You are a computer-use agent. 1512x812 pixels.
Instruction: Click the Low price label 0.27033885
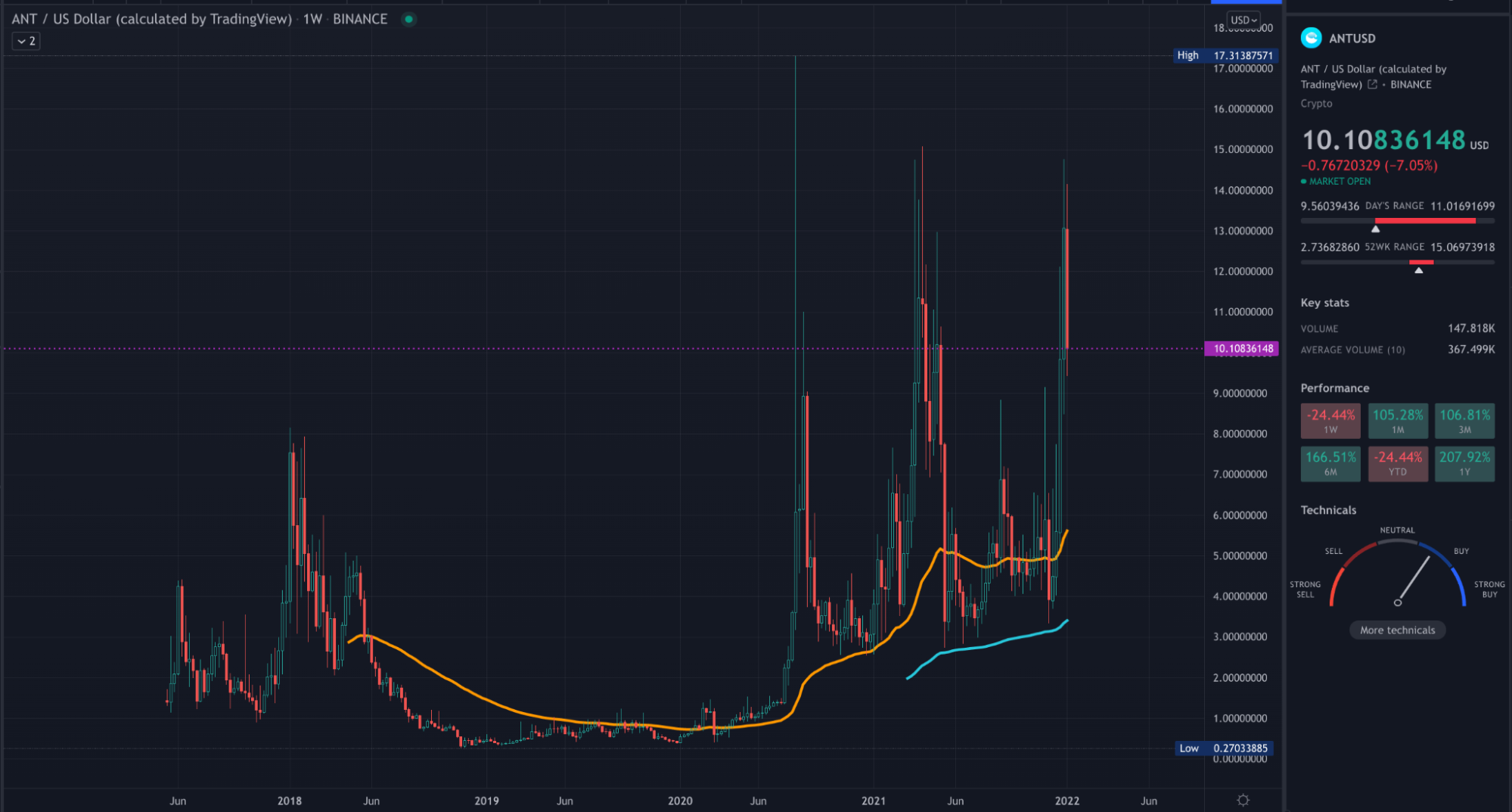pyautogui.click(x=1225, y=748)
